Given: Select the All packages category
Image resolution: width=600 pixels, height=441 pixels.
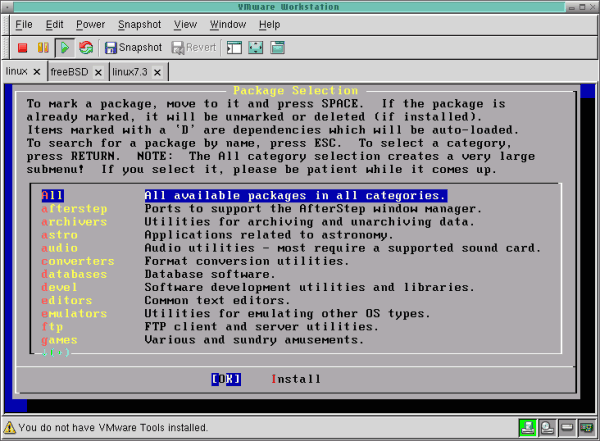Looking at the screenshot, I should point(52,196).
